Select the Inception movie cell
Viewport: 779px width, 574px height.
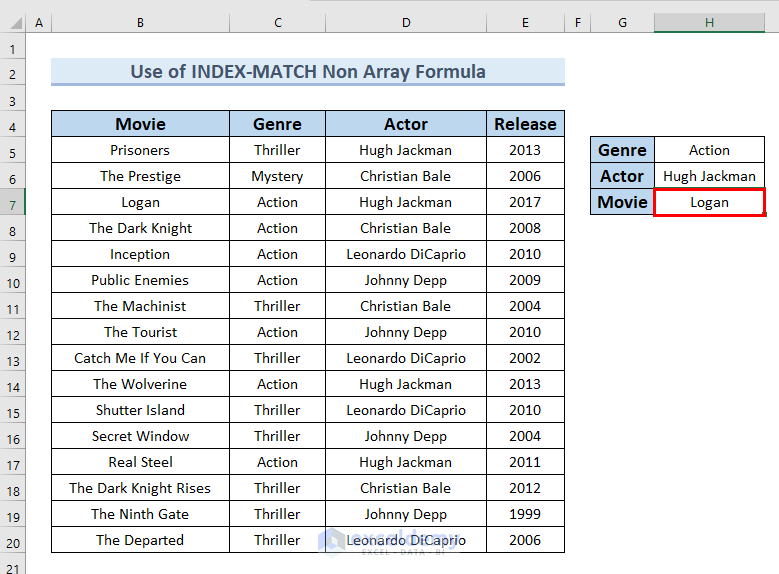click(x=140, y=254)
